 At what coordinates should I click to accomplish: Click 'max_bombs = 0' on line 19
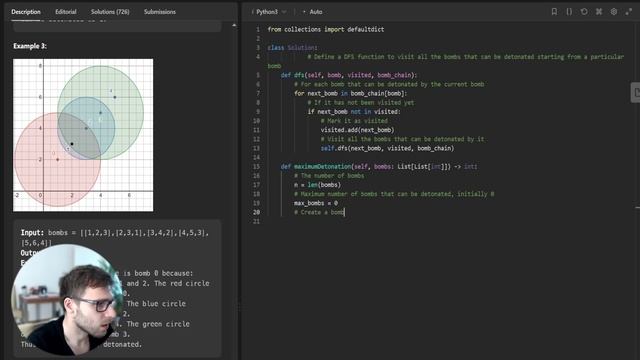click(316, 203)
